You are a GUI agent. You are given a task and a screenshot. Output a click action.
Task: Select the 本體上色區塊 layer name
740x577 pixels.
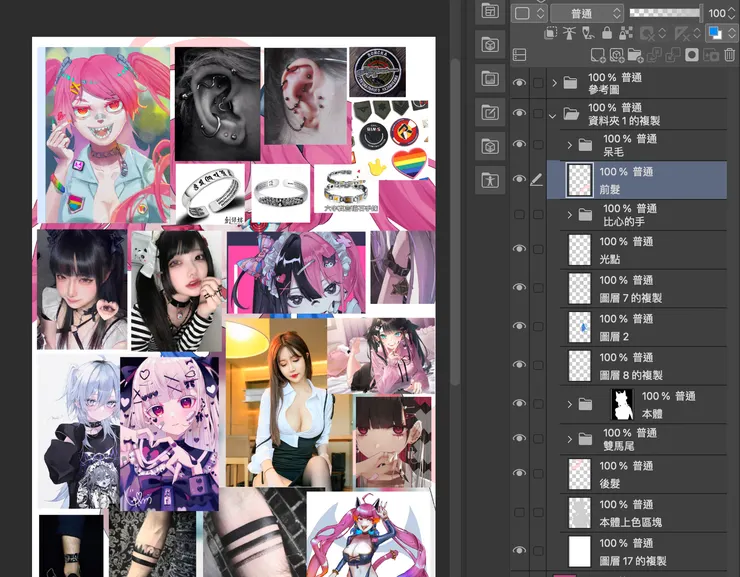pyautogui.click(x=631, y=522)
